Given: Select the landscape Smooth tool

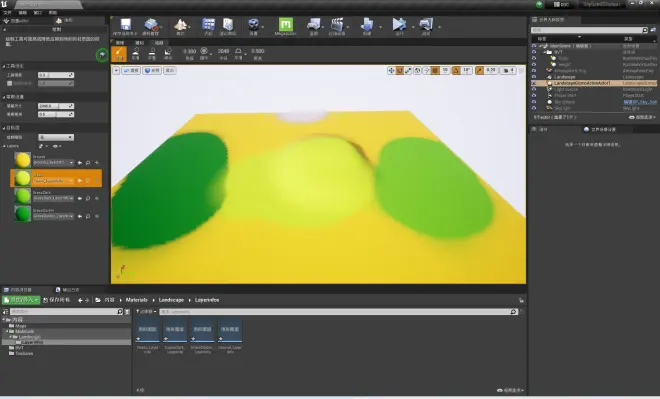Looking at the screenshot, I should click(136, 53).
